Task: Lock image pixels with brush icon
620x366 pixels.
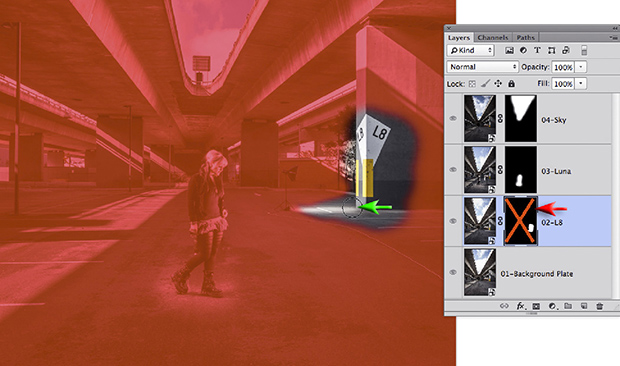Action: [486, 83]
